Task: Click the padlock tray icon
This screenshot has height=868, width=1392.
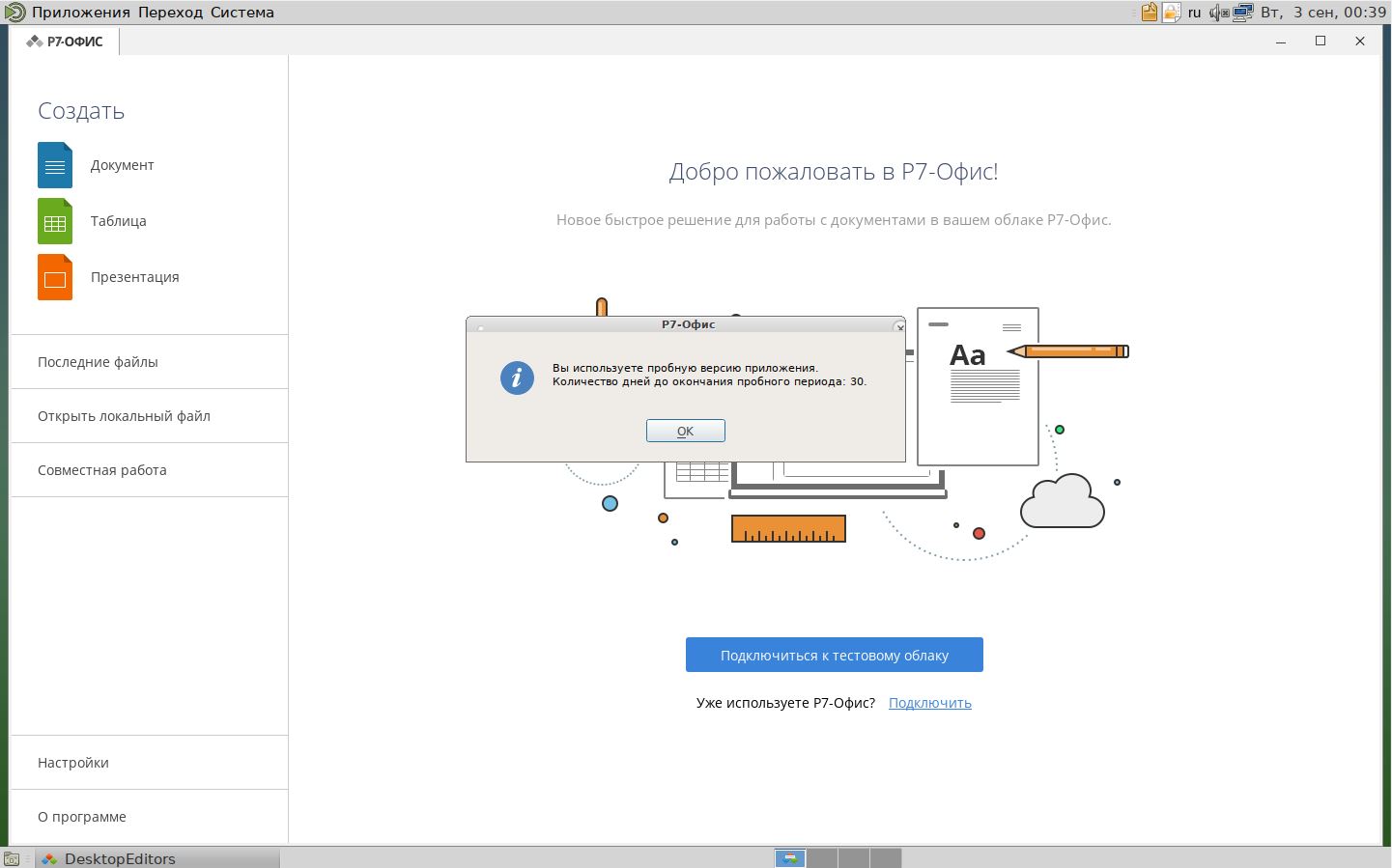Action: coord(1171,13)
